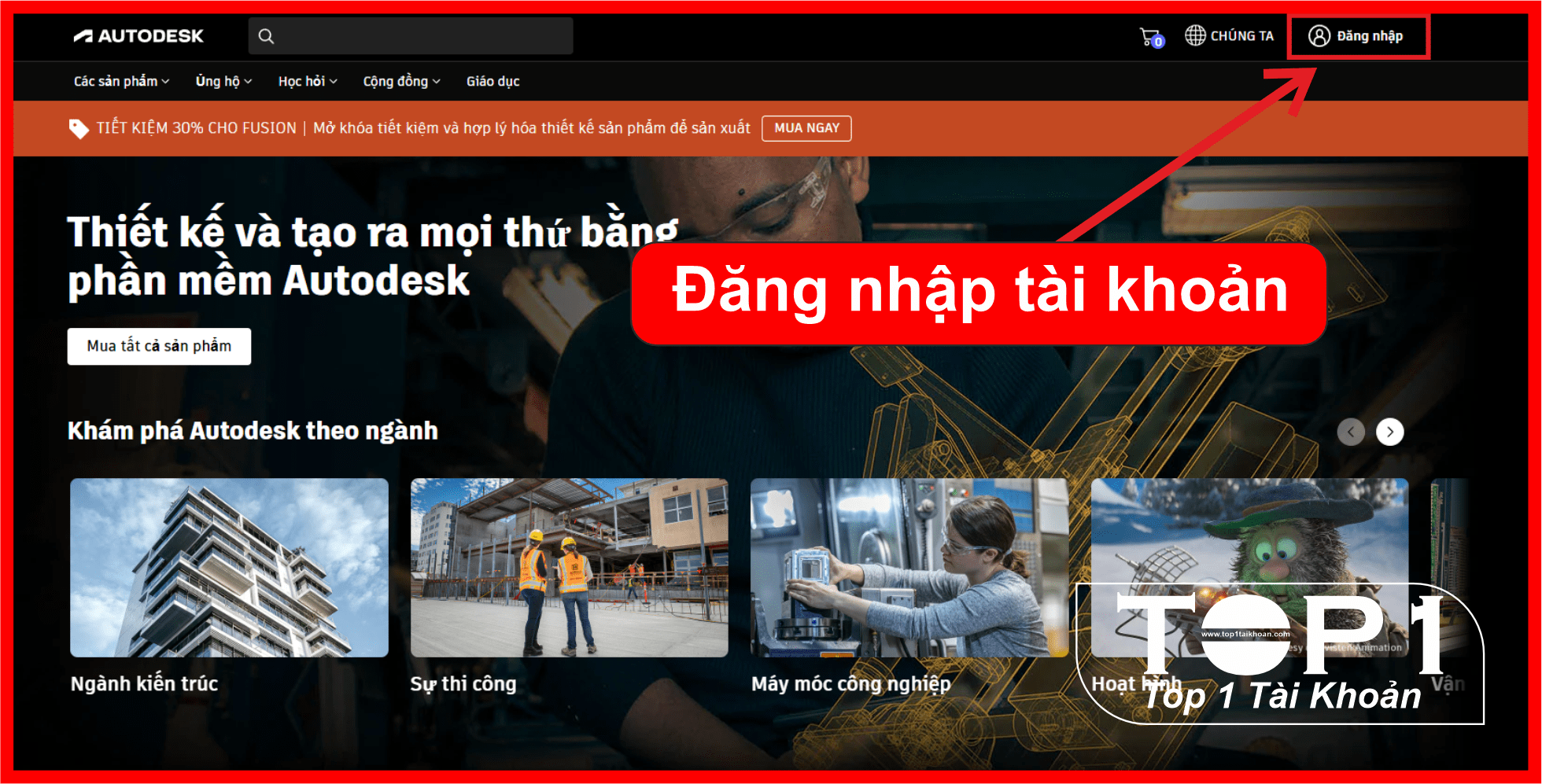The image size is (1542, 784).
Task: Open the Giáo dục menu item
Action: [x=493, y=81]
